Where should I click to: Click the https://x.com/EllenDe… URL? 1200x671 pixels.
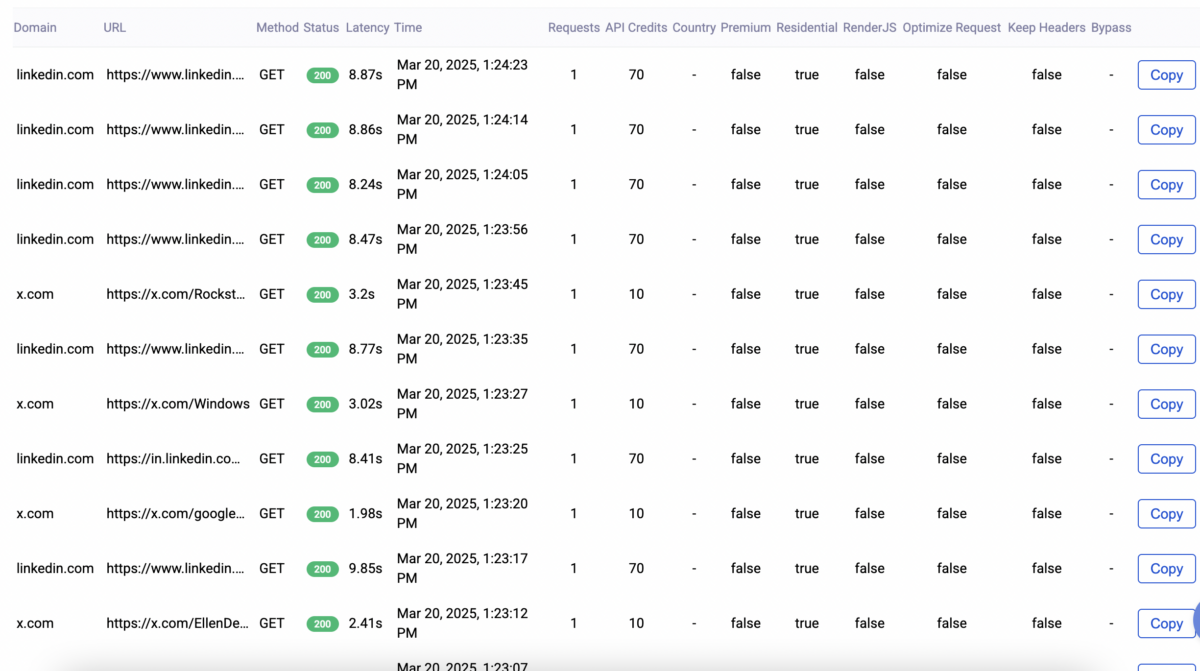point(177,623)
